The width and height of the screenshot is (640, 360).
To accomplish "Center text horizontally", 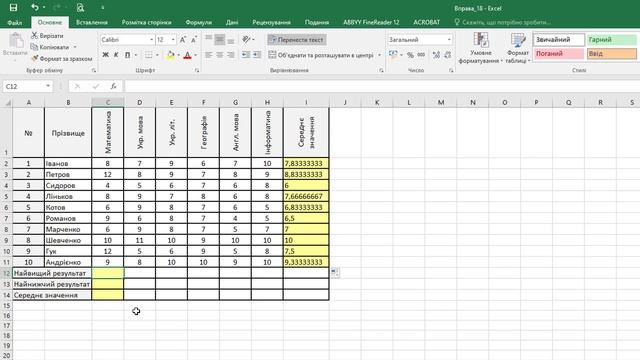I will click(x=220, y=55).
